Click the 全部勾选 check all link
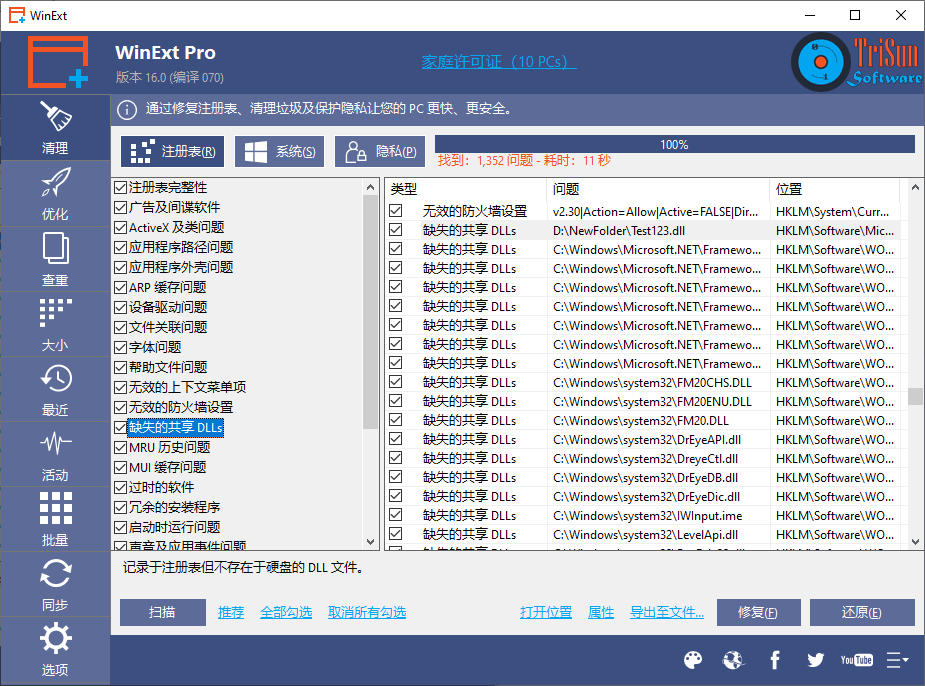Viewport: 925px width, 686px height. pos(286,612)
